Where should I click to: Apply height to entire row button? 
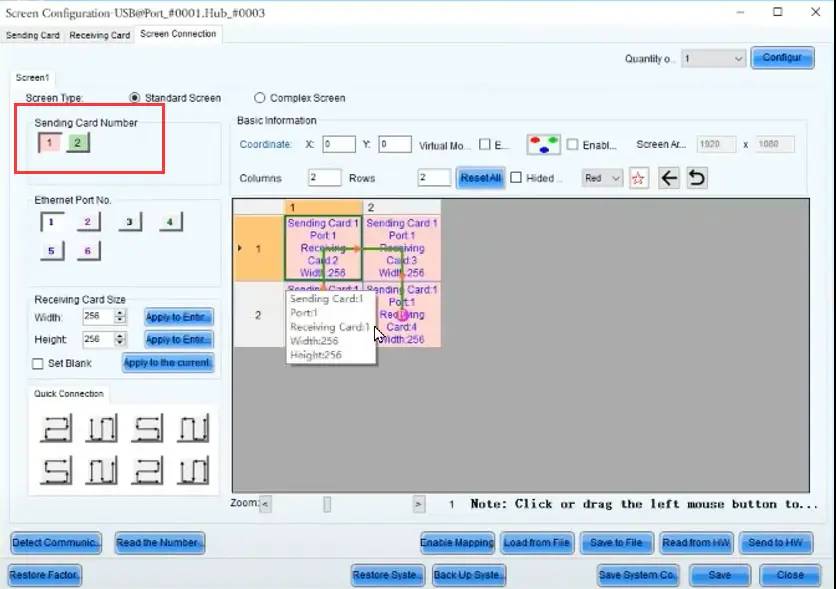tap(179, 340)
